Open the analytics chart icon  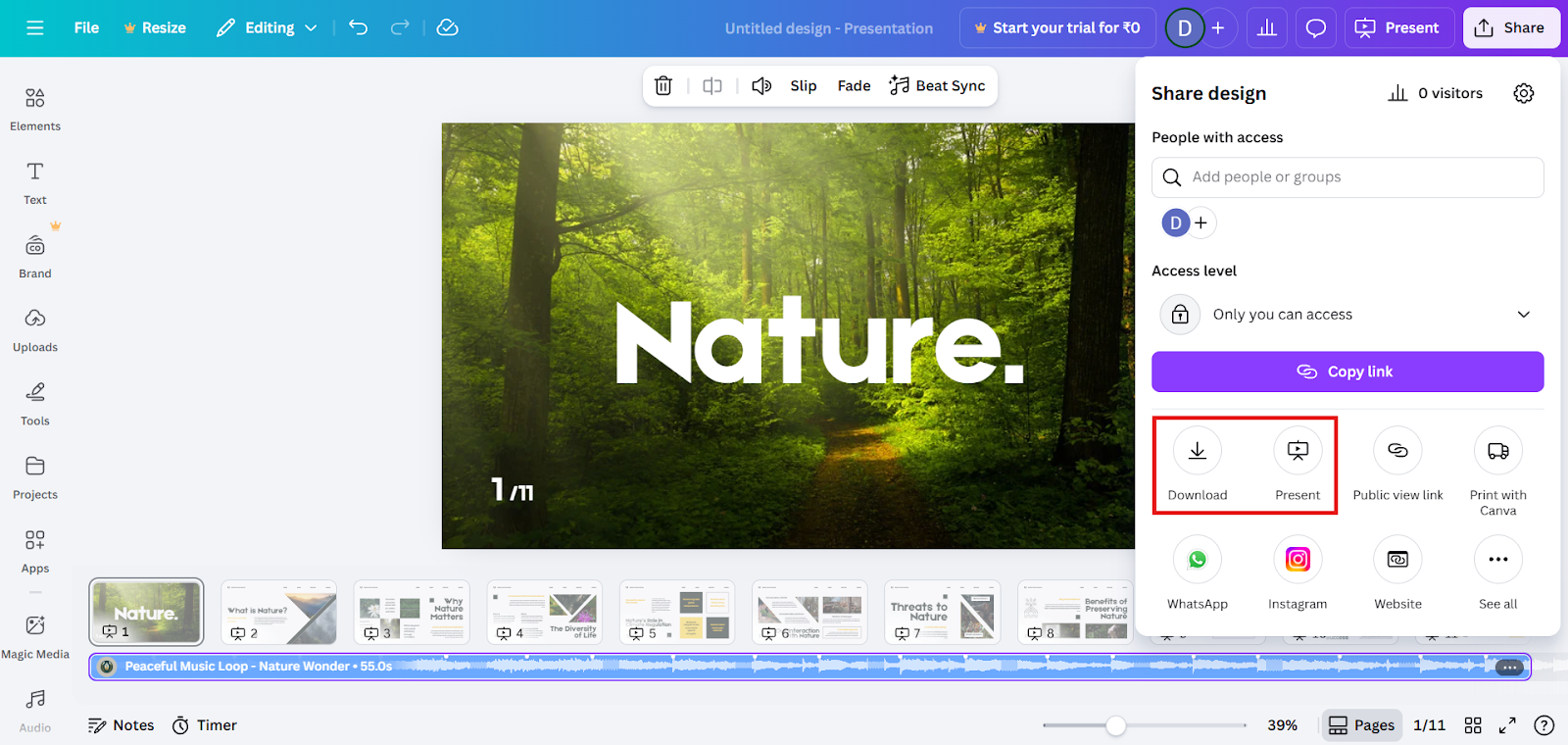pyautogui.click(x=1267, y=27)
